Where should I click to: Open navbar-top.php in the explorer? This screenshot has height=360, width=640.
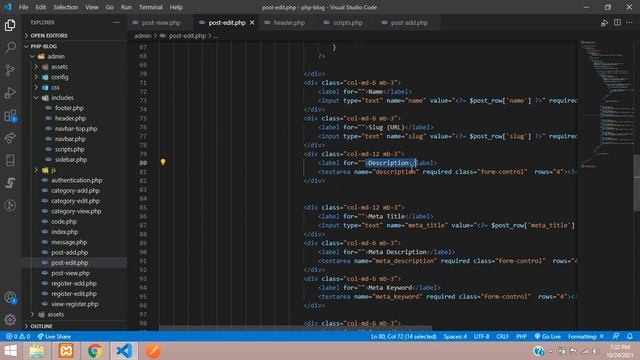pyautogui.click(x=76, y=129)
